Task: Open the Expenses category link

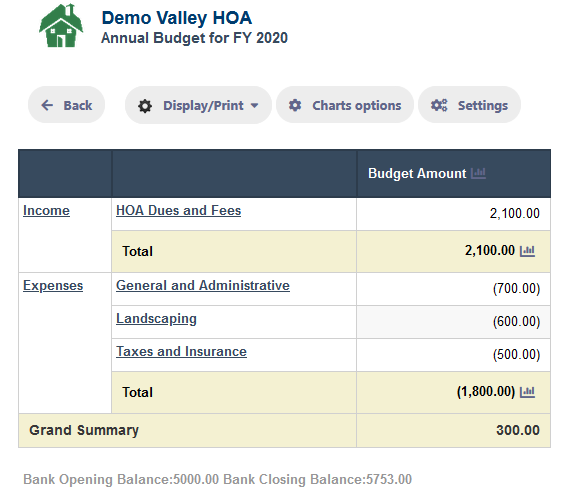Action: point(53,286)
